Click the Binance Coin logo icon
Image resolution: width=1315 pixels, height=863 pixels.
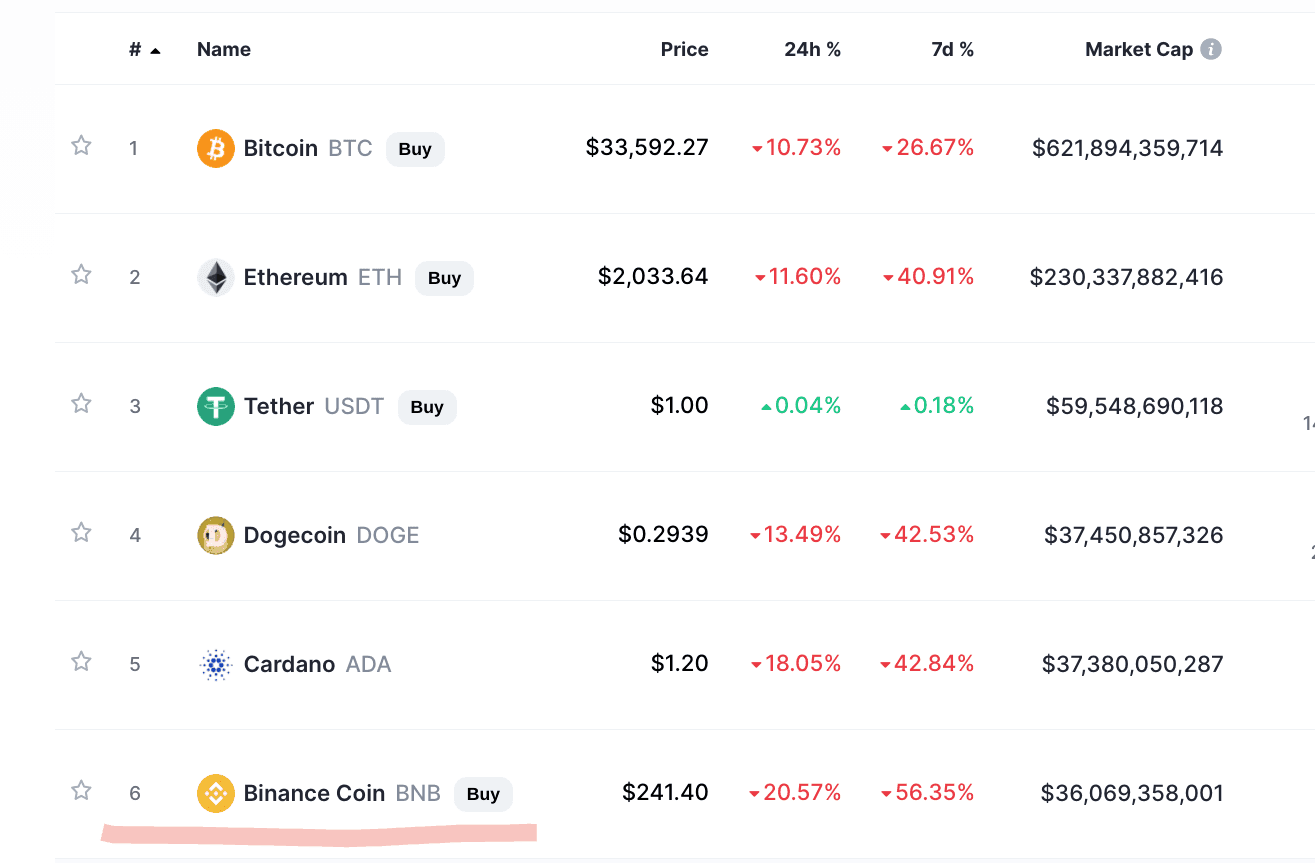(x=215, y=793)
